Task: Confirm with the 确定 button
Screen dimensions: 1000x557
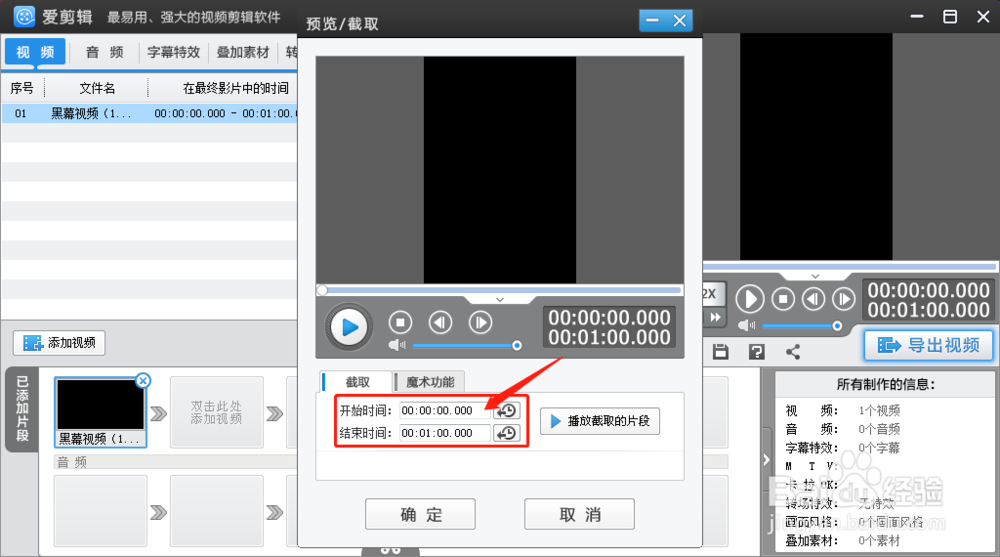Action: click(420, 514)
